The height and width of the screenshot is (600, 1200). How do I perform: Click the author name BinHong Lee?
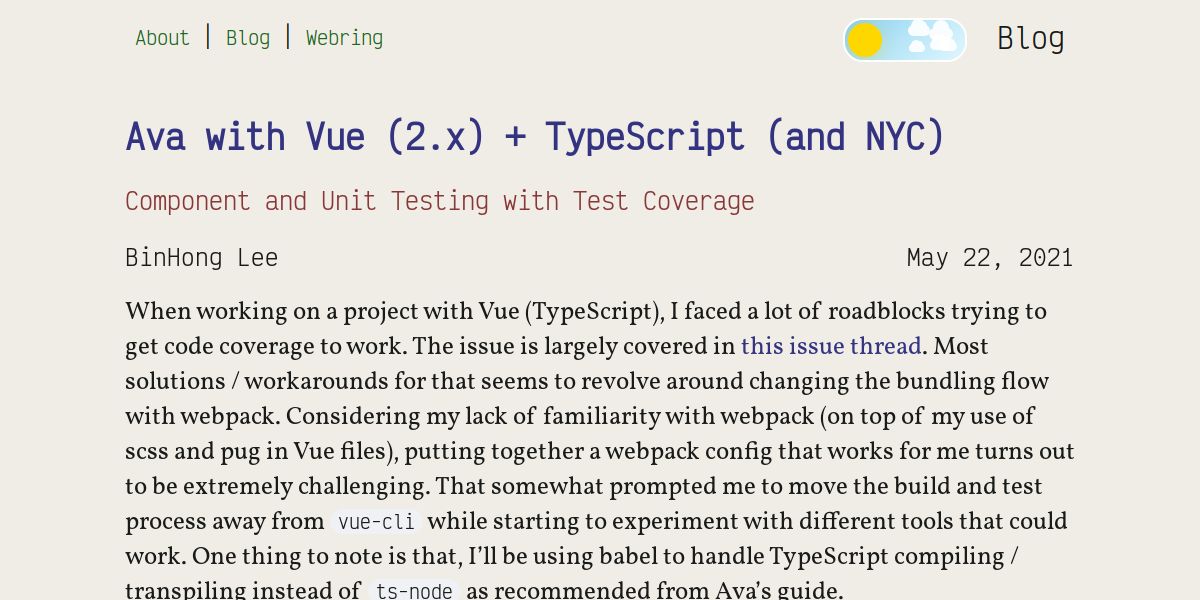coord(202,257)
